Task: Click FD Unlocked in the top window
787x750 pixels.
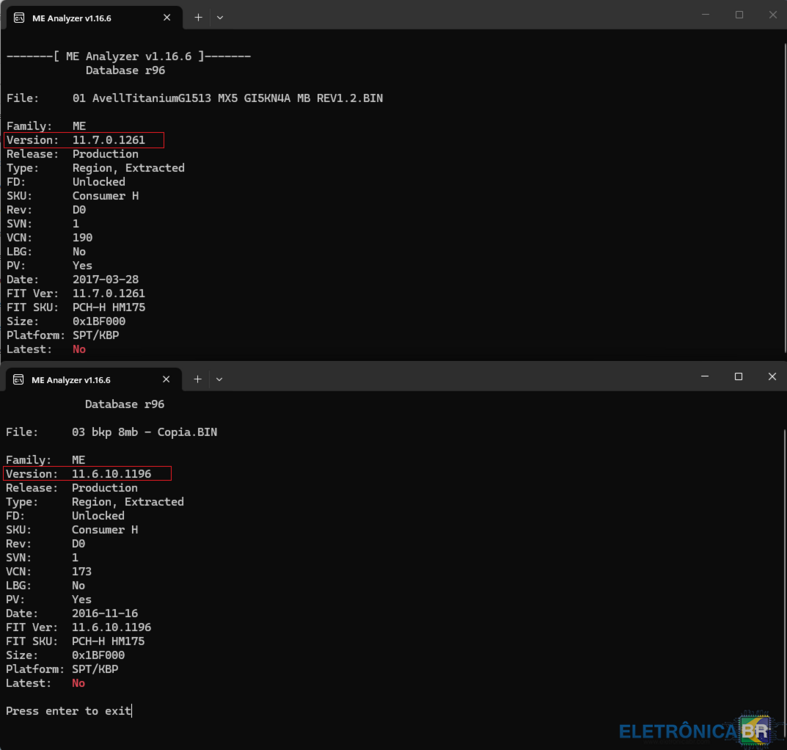Action: pos(99,182)
